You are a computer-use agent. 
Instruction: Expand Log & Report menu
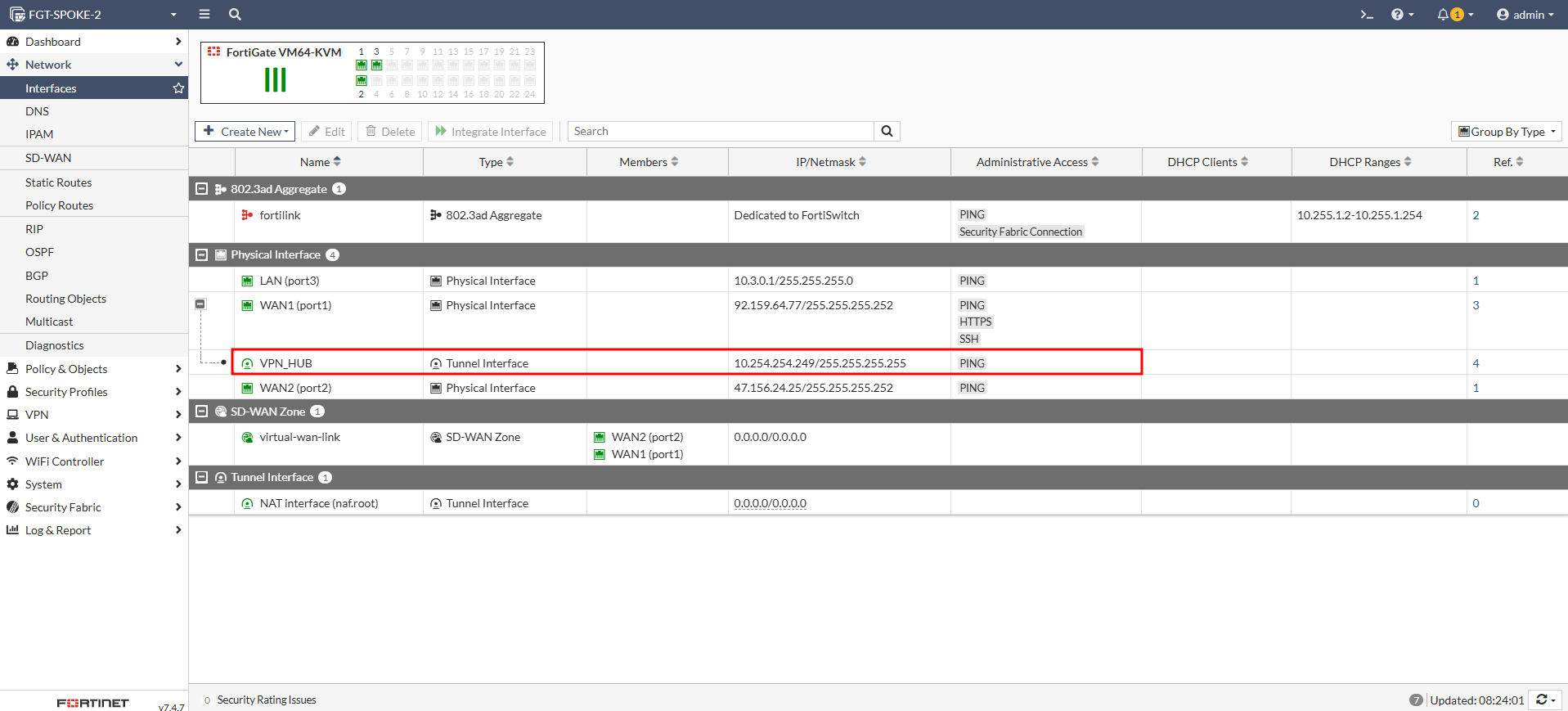(94, 530)
